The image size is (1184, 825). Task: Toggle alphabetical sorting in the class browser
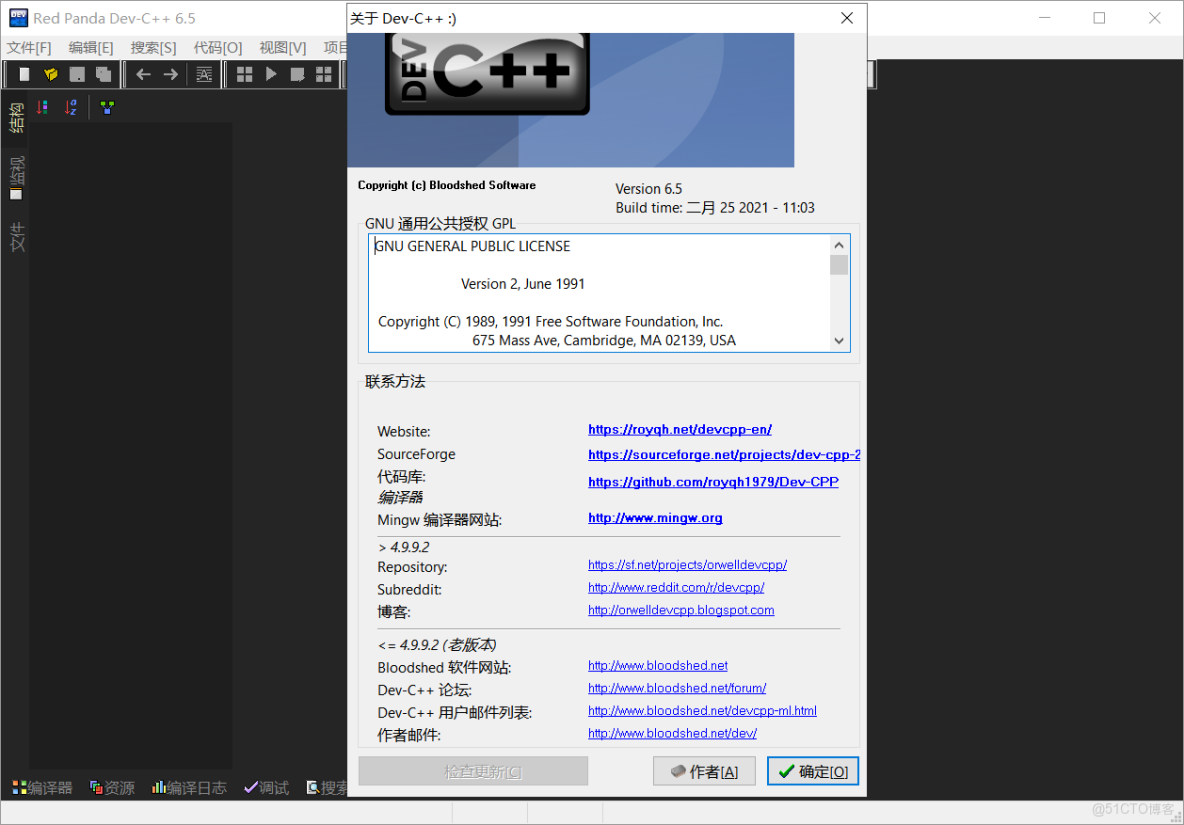(x=70, y=106)
